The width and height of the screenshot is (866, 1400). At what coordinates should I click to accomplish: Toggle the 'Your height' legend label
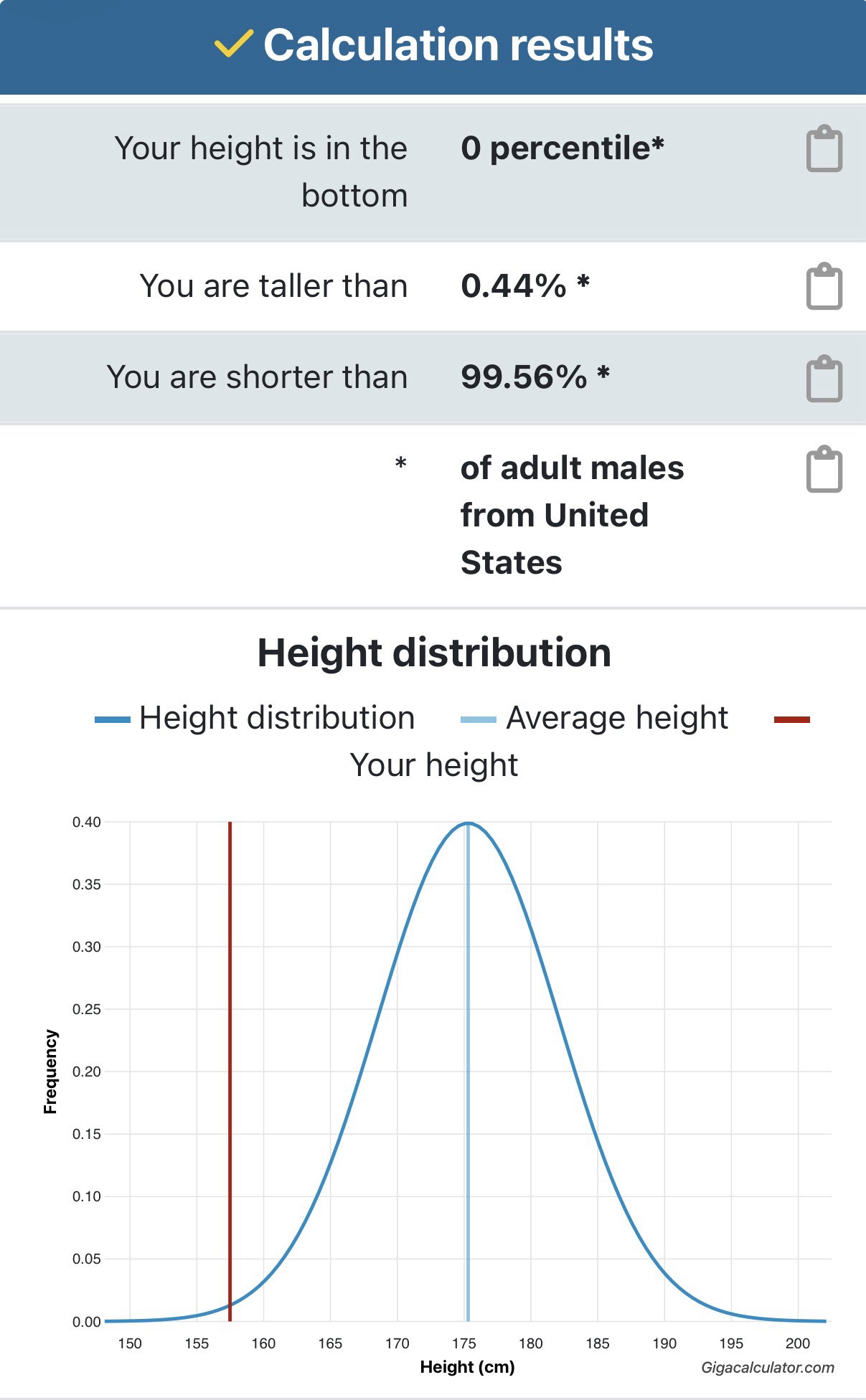(x=433, y=765)
